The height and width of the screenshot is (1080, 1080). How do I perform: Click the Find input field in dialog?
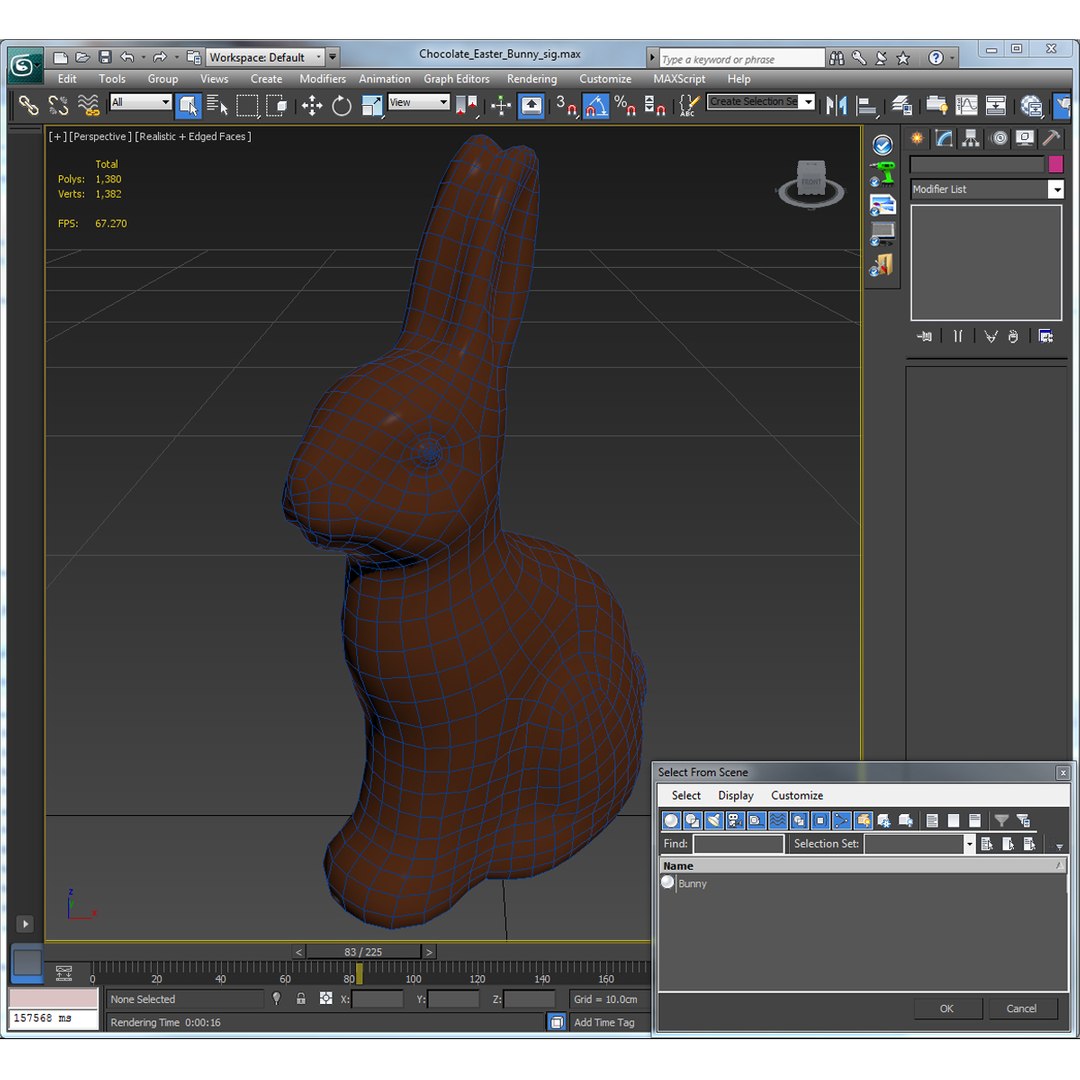pos(738,844)
